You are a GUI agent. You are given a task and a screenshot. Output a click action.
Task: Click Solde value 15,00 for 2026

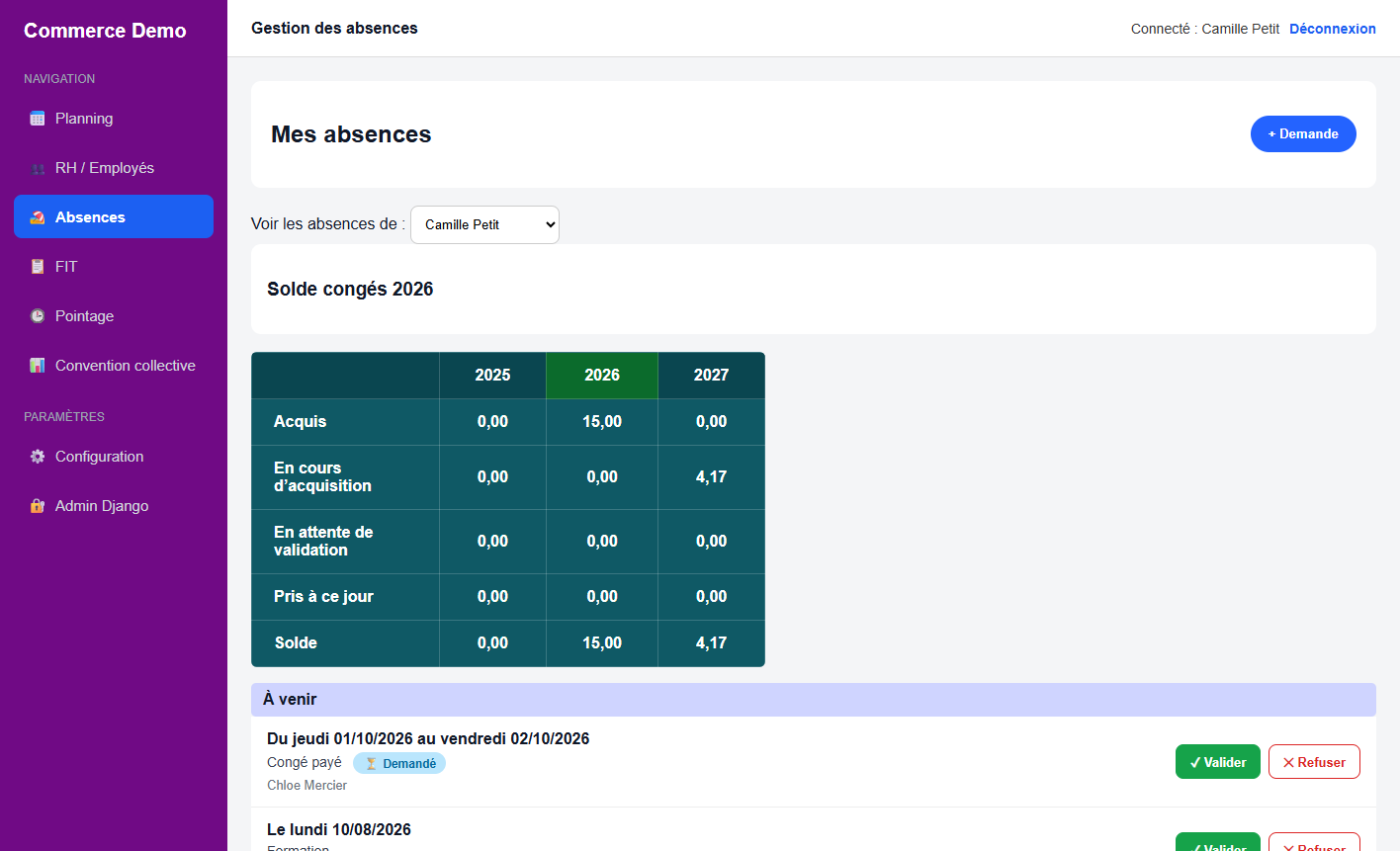602,643
